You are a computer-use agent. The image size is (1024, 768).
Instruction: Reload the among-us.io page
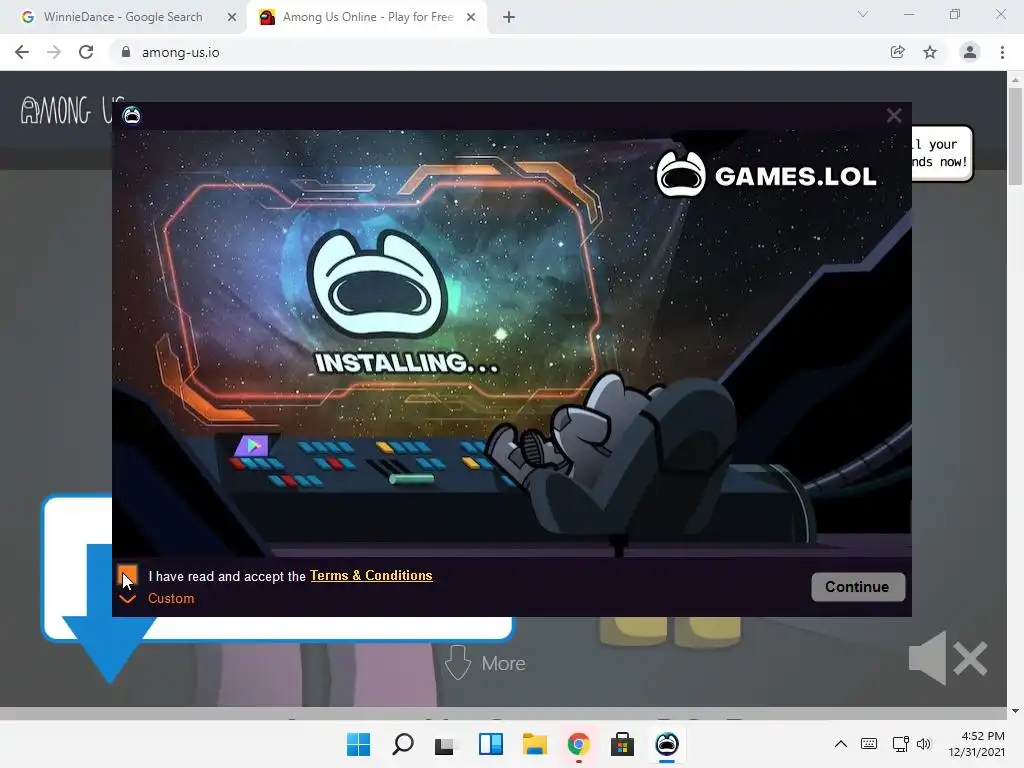click(x=86, y=52)
